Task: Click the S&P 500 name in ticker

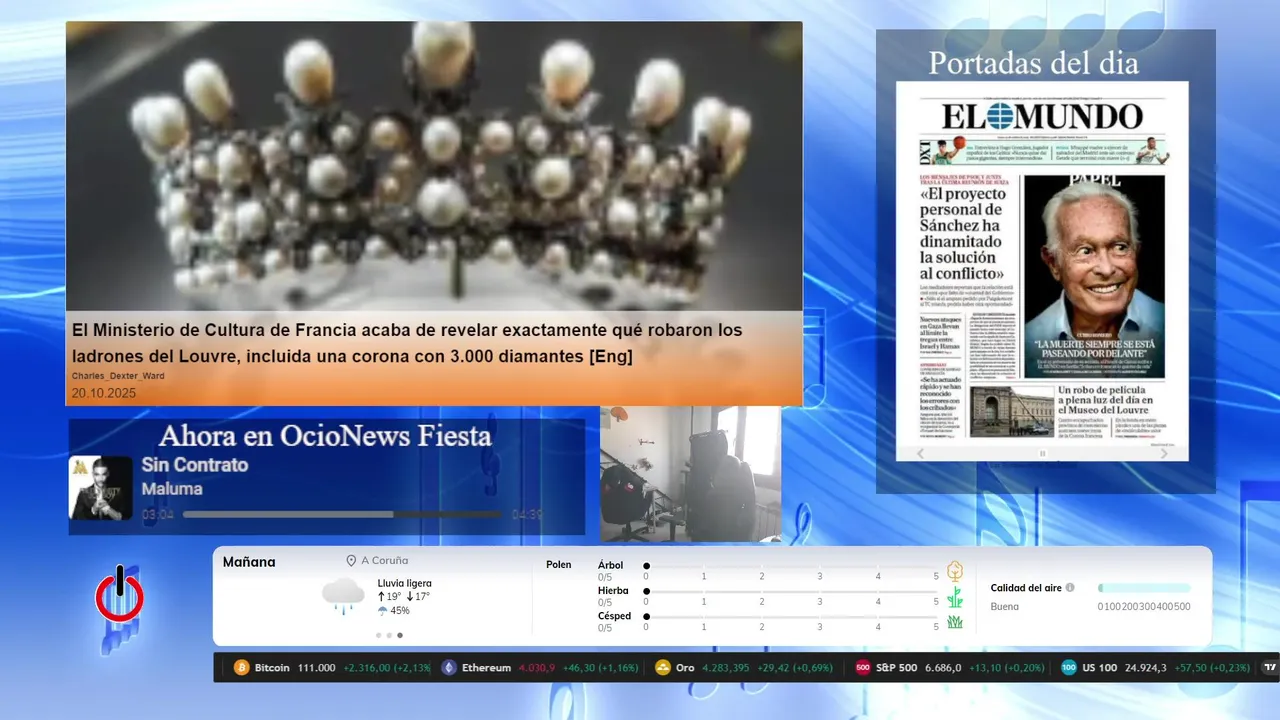Action: coord(897,668)
